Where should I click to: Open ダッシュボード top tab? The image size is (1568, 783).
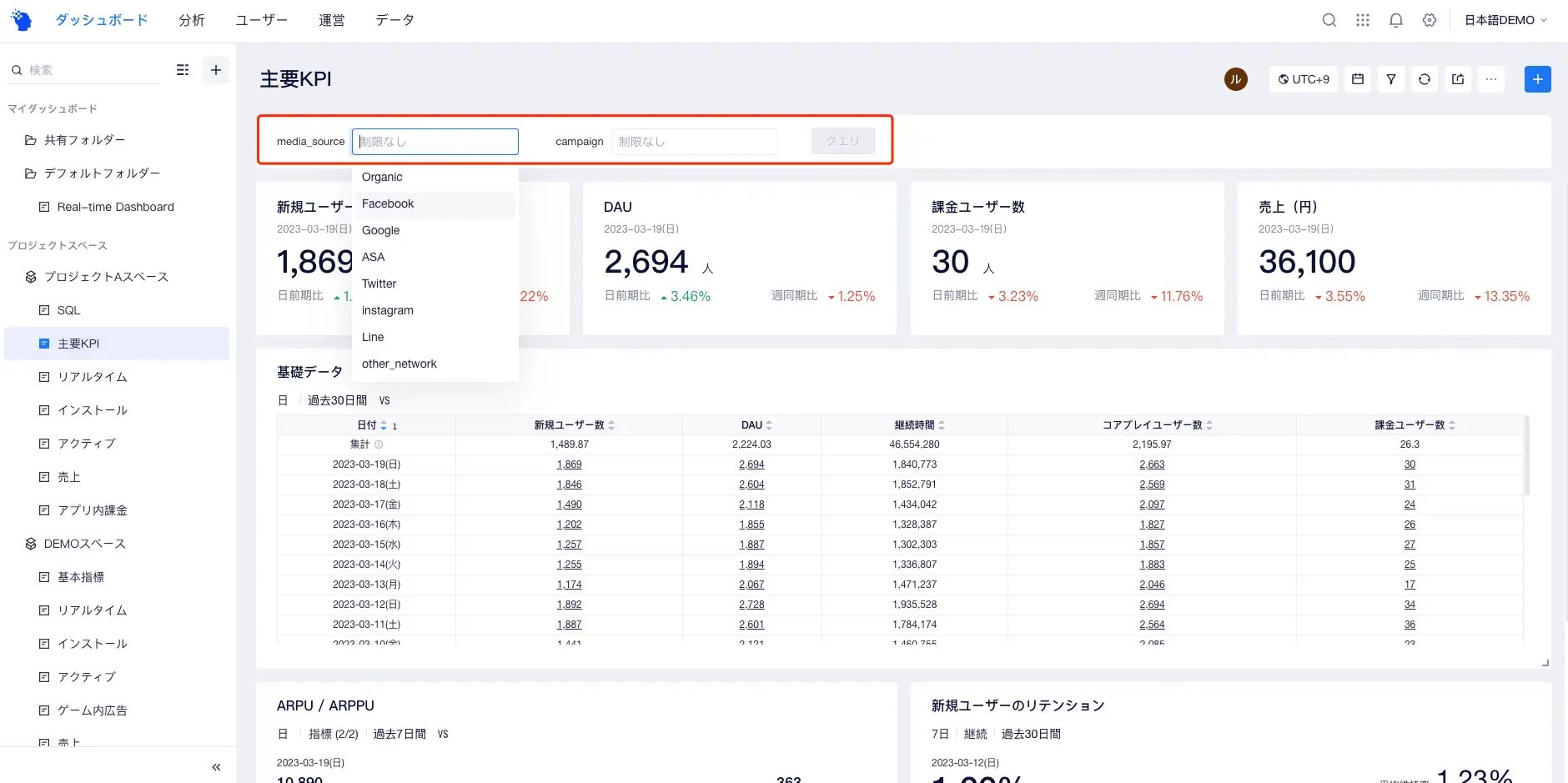(101, 20)
